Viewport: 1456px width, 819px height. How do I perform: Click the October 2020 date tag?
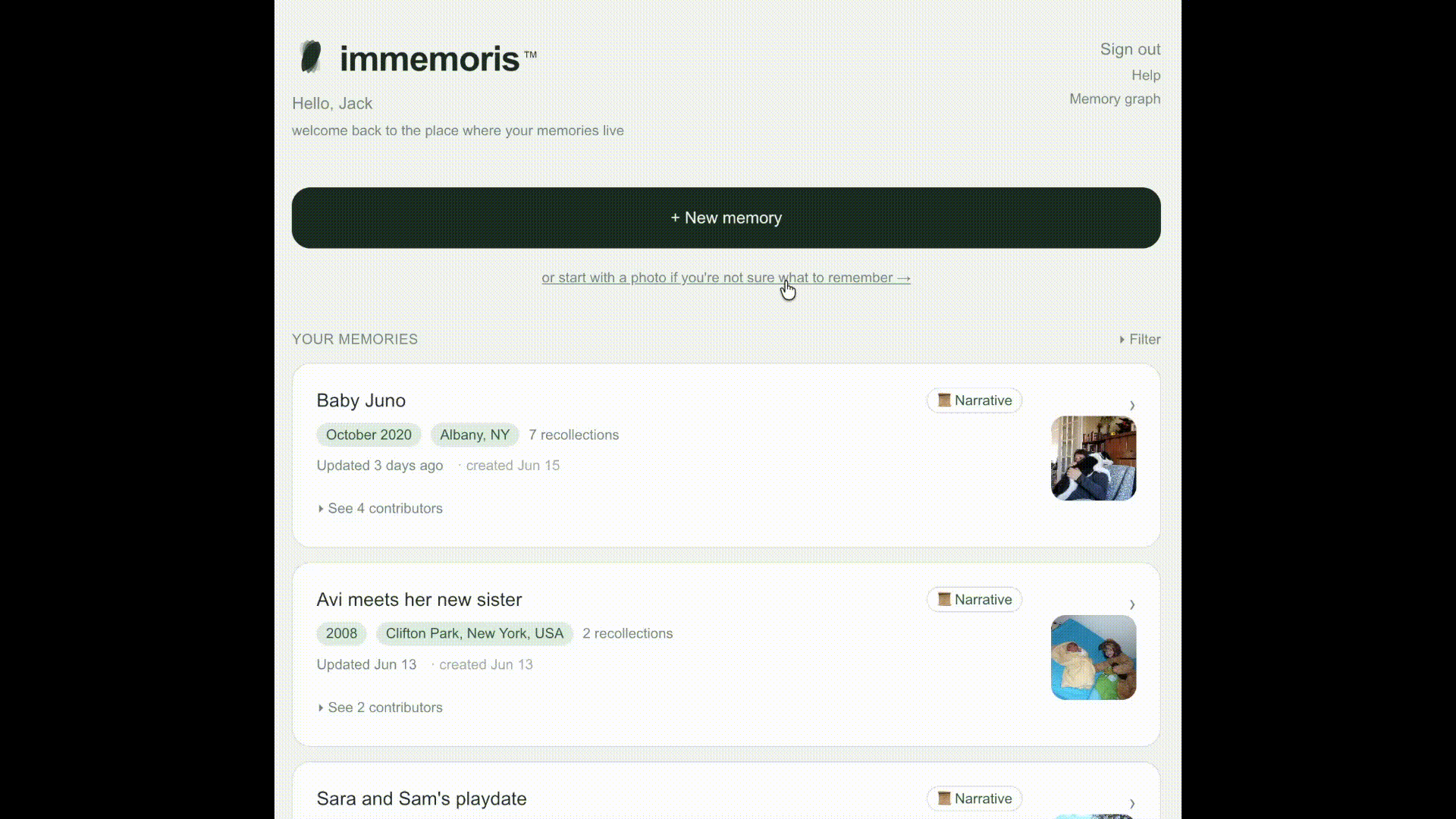click(369, 435)
